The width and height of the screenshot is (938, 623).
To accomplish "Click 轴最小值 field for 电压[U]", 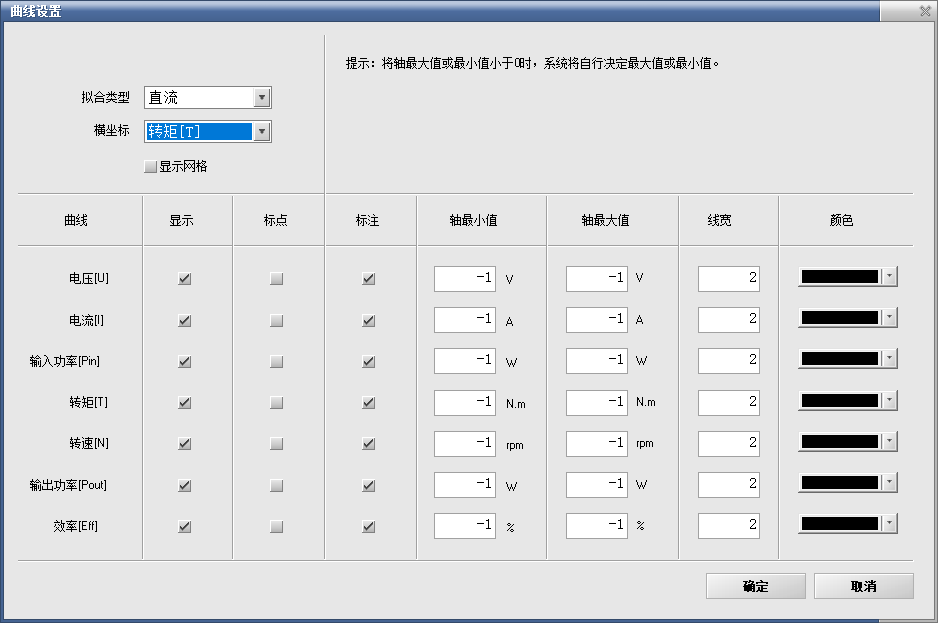I will [464, 278].
